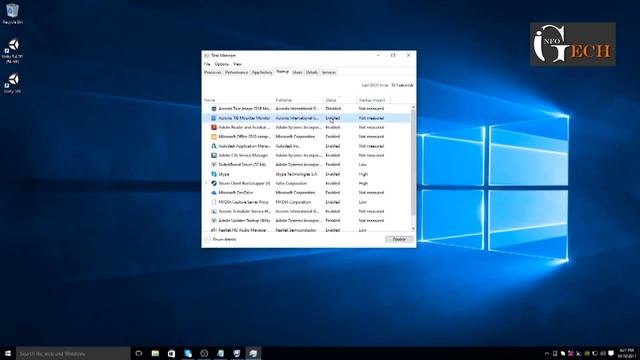
Task: Click 'Autodesk Inc.' publisher text
Action: click(287, 146)
